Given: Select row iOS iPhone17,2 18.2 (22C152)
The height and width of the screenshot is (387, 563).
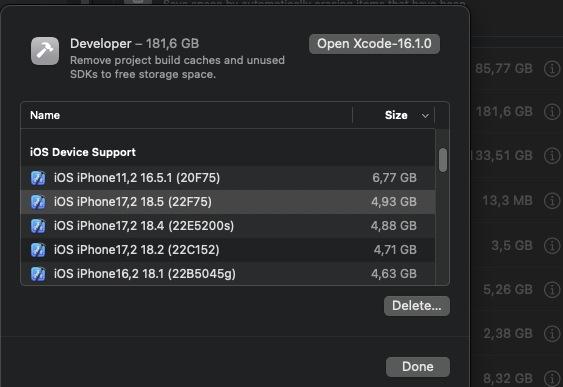Looking at the screenshot, I should [x=228, y=250].
